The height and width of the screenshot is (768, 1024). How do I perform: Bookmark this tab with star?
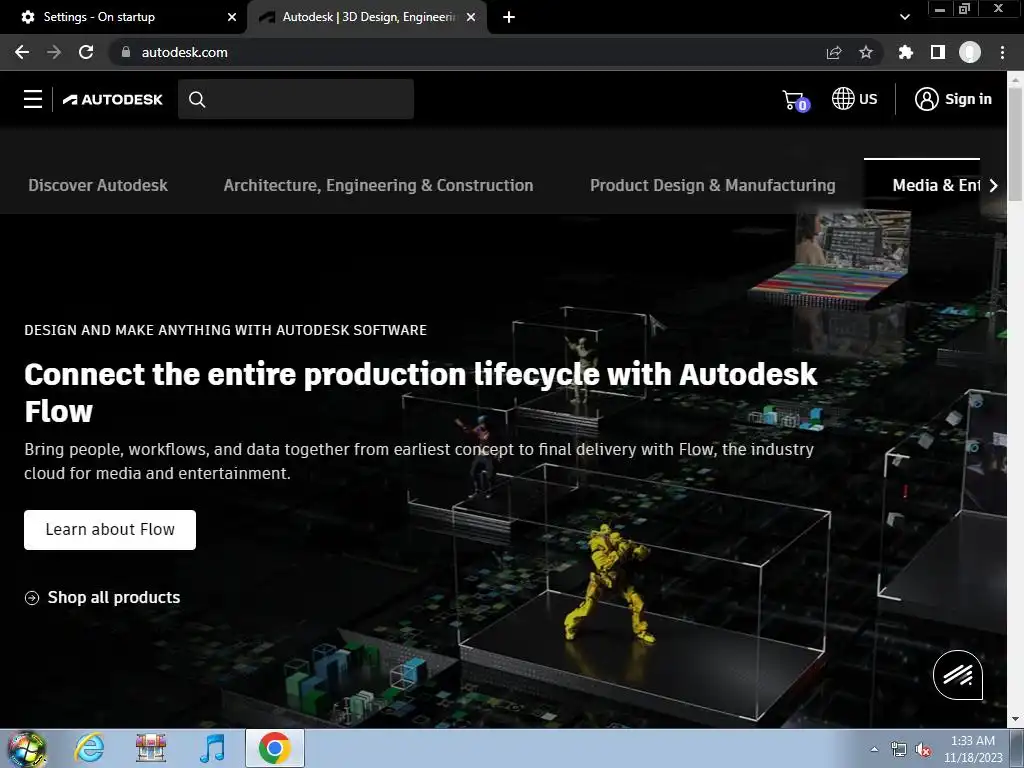866,52
